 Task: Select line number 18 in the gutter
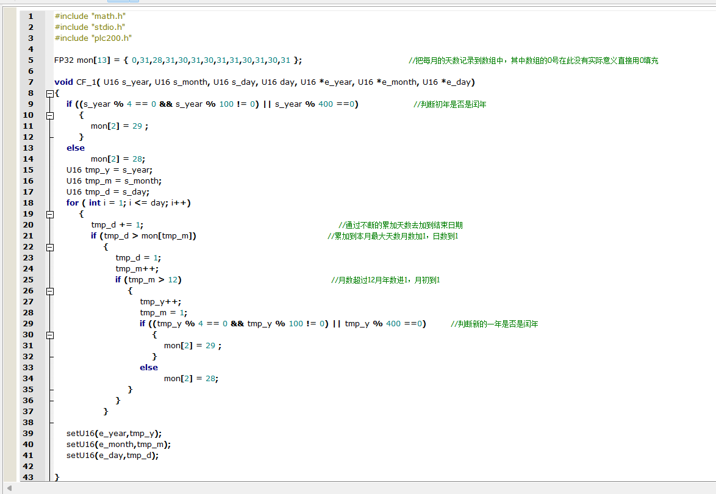(28, 203)
